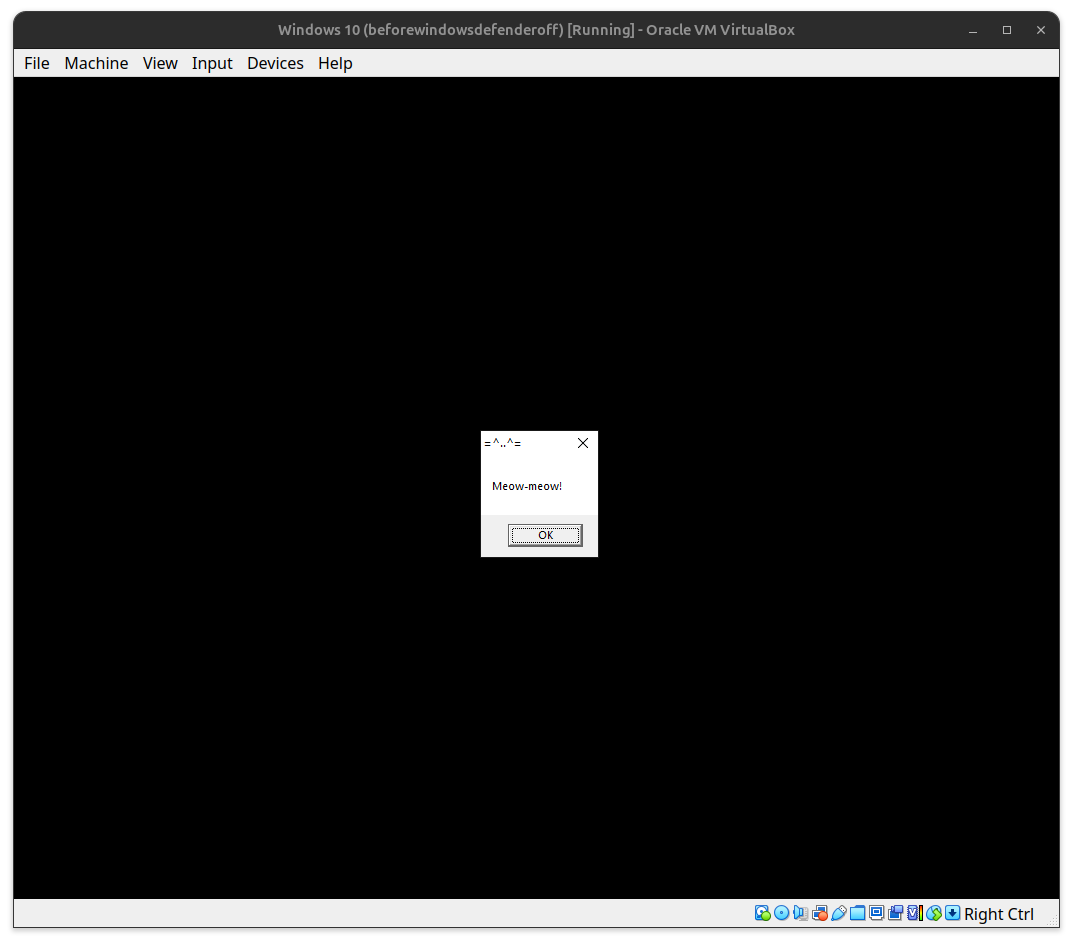
Task: Click the shared folders status icon
Action: pos(857,913)
